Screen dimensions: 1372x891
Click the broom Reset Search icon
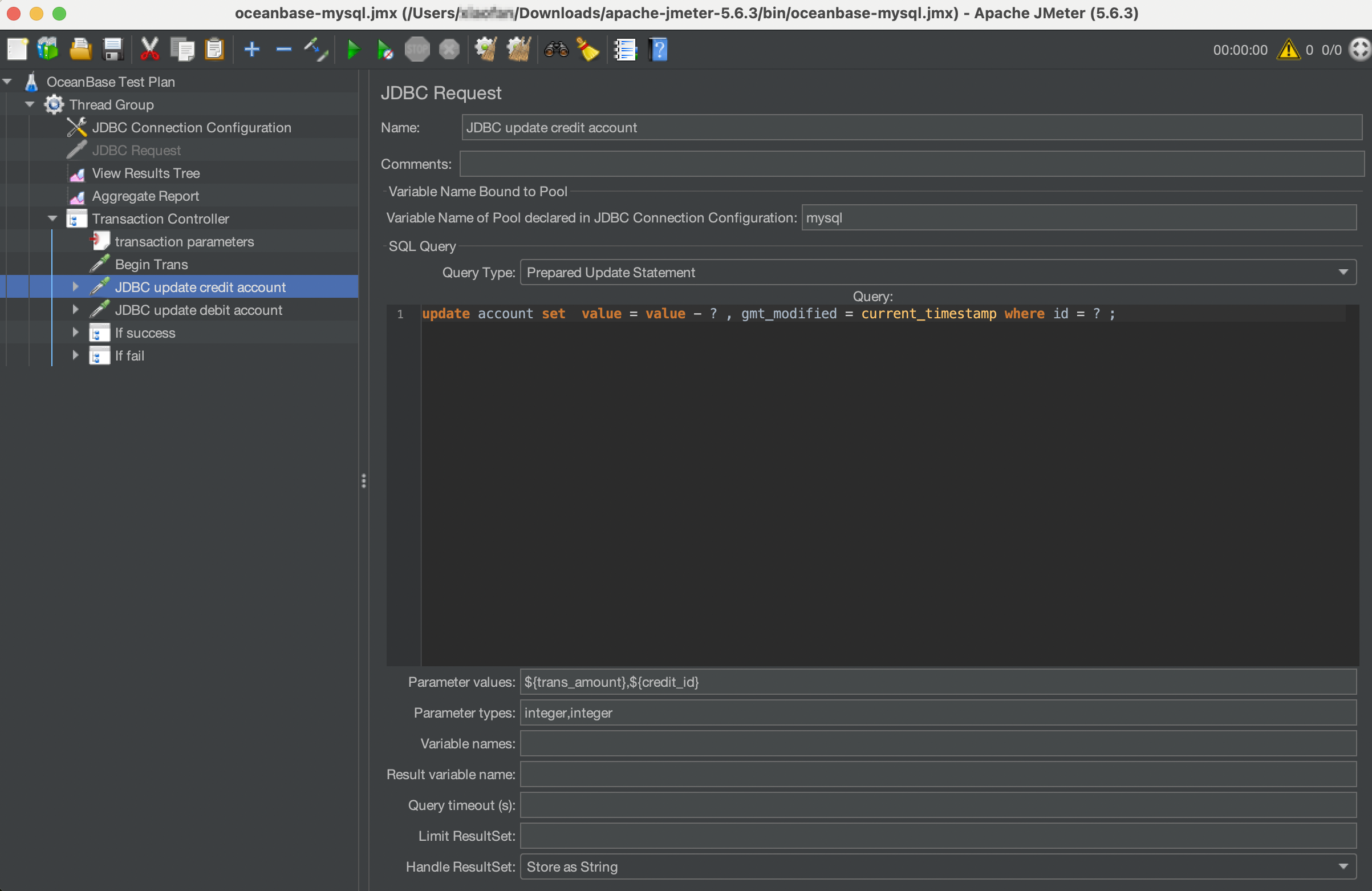[x=588, y=50]
